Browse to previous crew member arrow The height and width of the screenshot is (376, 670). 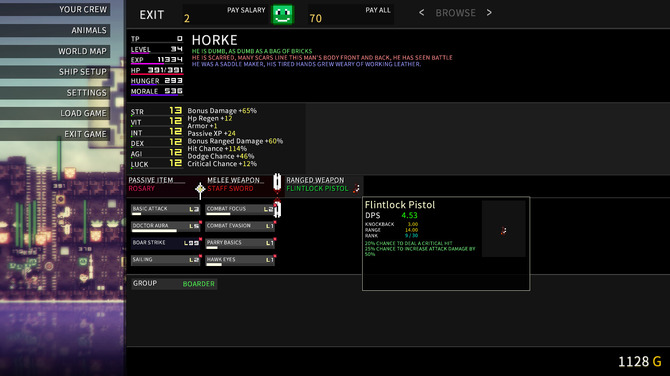tap(421, 13)
